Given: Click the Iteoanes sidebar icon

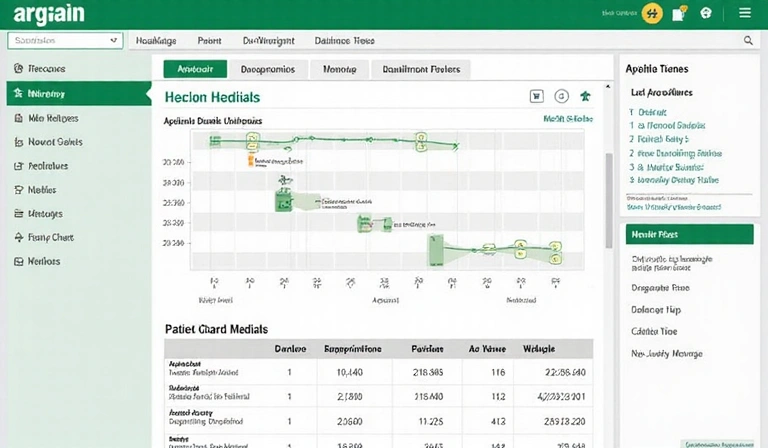Looking at the screenshot, I should [x=19, y=69].
